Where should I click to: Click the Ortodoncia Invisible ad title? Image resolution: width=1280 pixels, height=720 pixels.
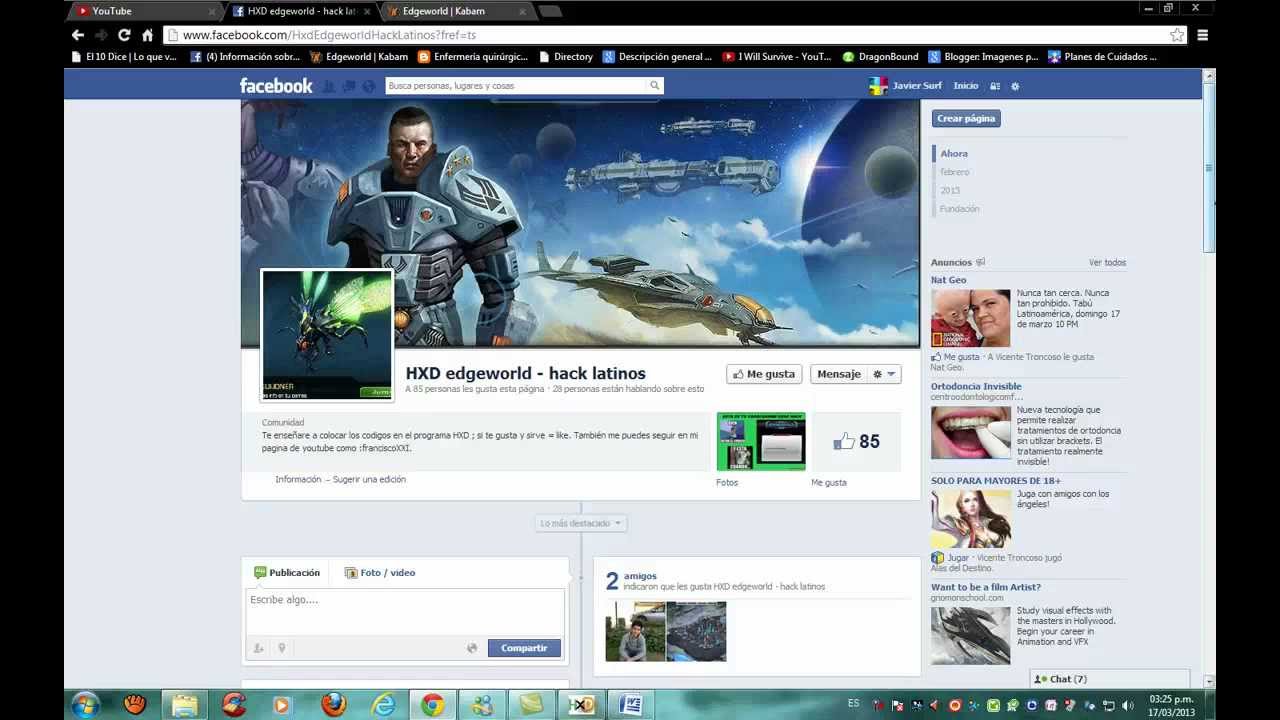[x=976, y=386]
